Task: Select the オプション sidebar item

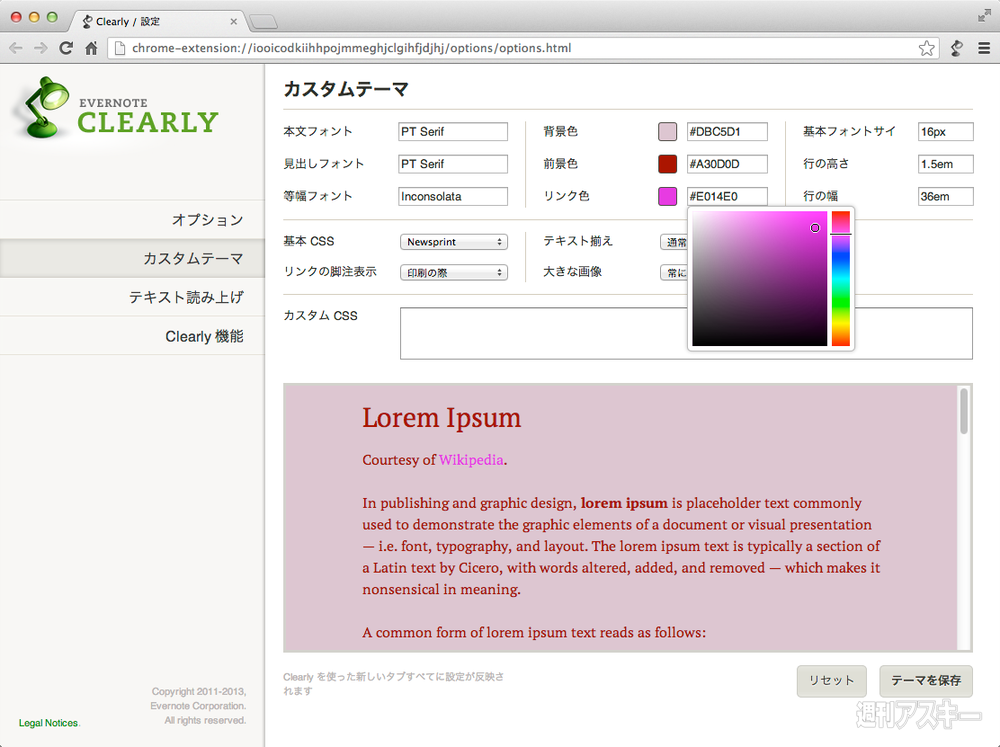Action: (132, 220)
